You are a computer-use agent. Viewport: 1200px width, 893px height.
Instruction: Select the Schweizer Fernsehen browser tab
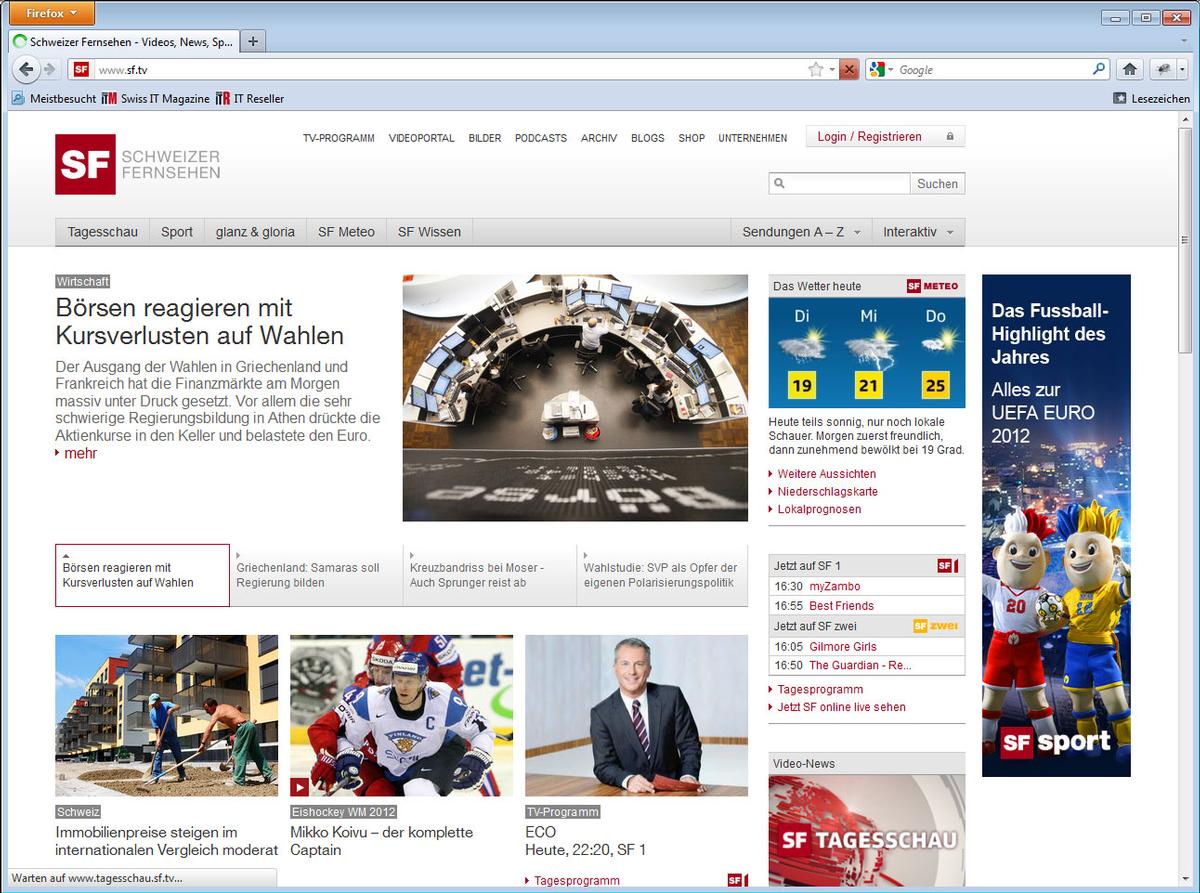123,42
